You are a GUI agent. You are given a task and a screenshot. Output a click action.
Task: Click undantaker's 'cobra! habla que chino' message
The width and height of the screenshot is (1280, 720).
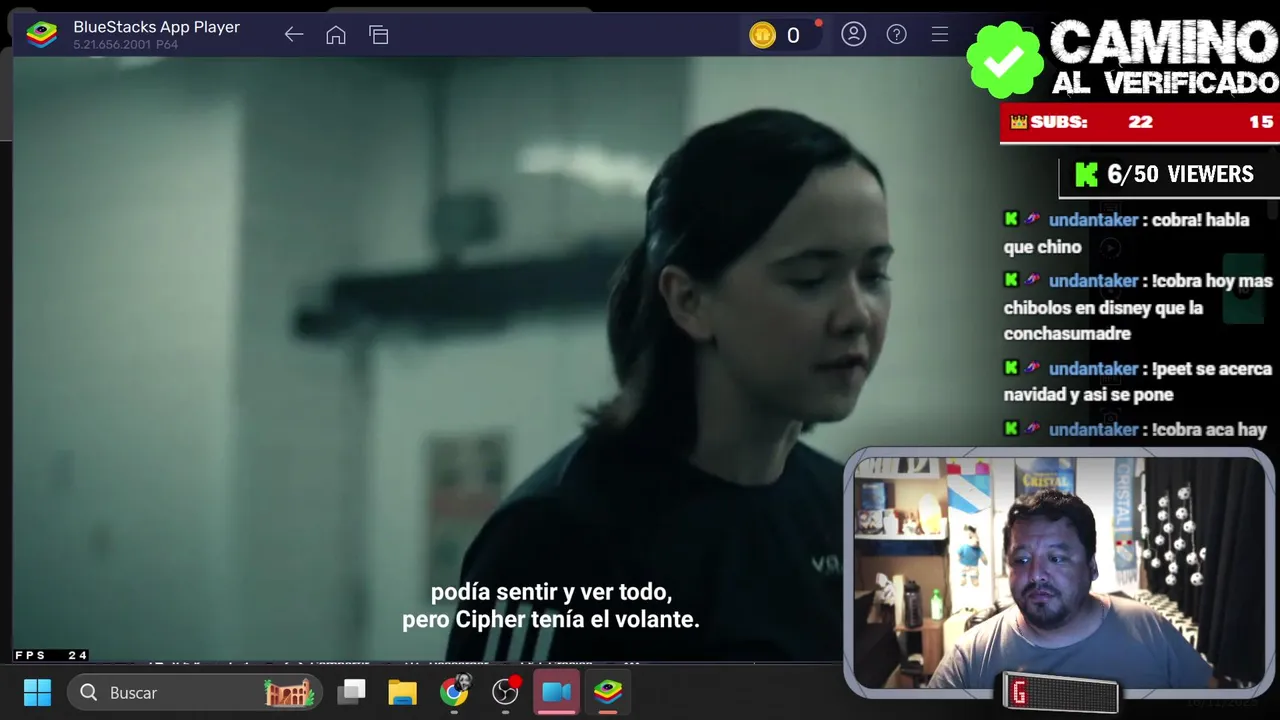coord(1127,233)
